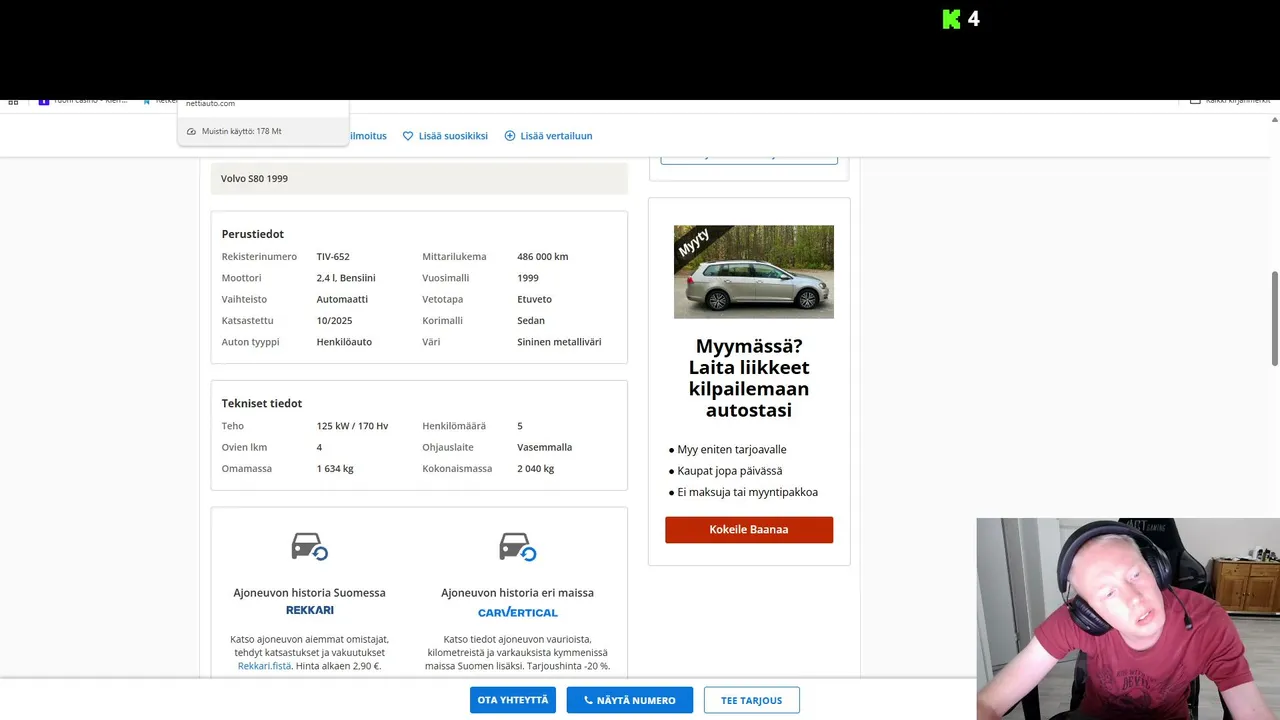Viewport: 1280px width, 720px height.
Task: Click the Henkilömäärä value 5
Action: 520,426
